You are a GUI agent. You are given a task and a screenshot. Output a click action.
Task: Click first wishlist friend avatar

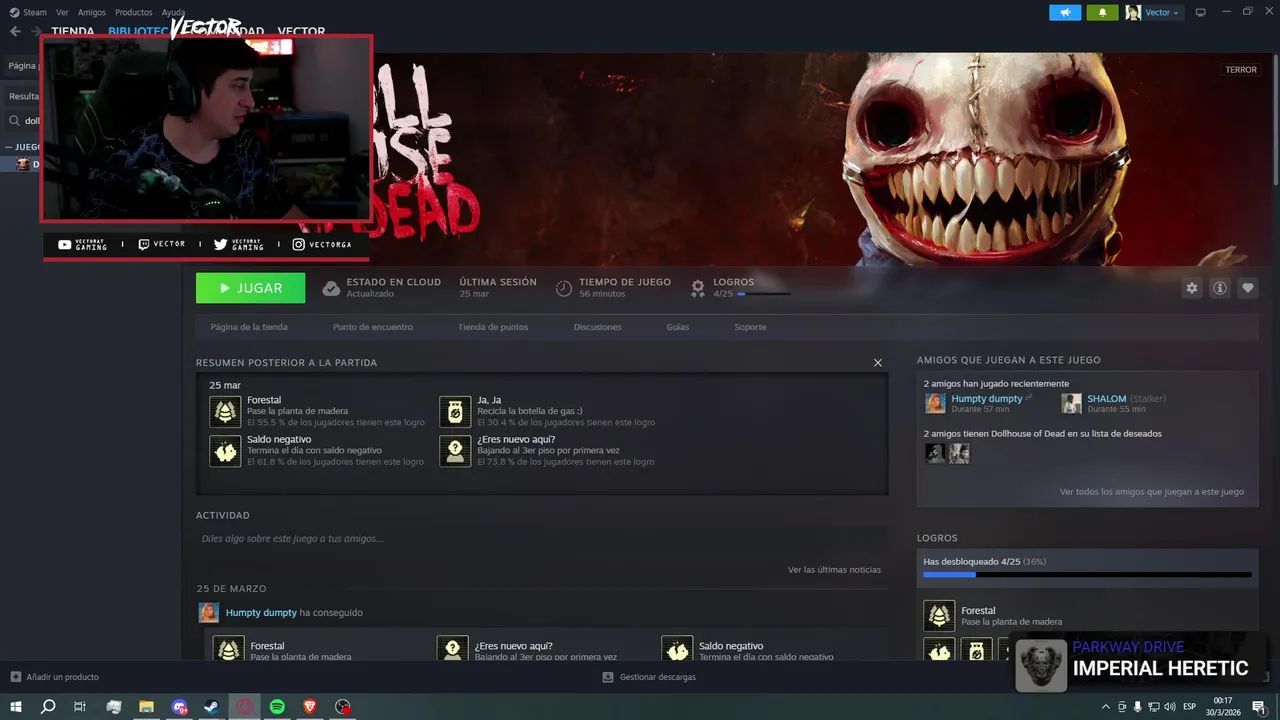pos(935,453)
